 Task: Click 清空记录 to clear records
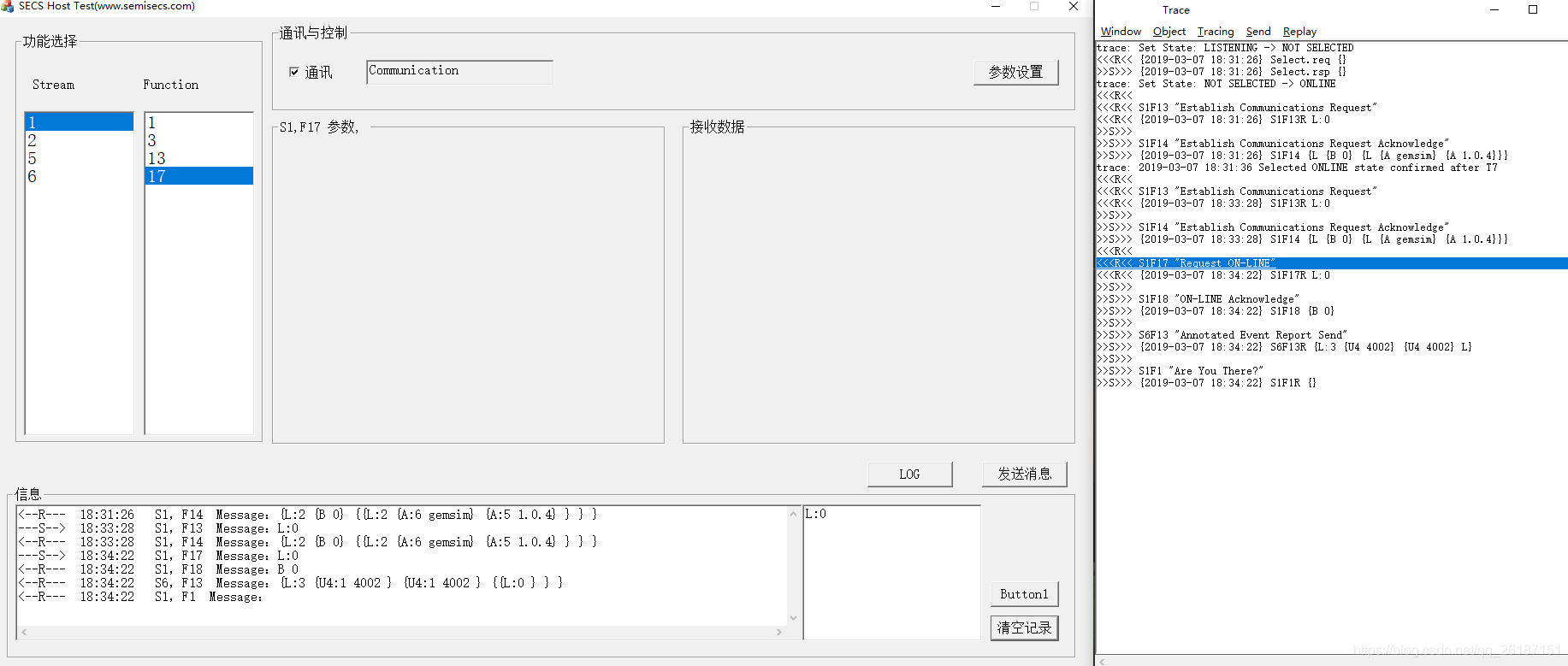pos(1024,628)
